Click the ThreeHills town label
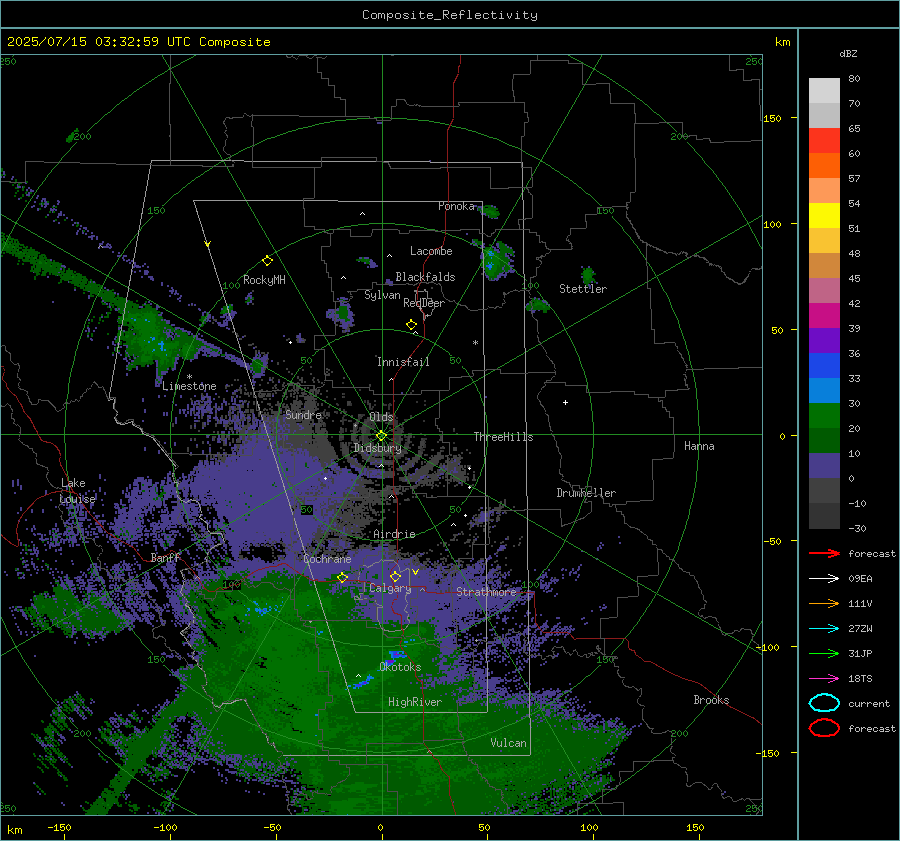 [503, 437]
